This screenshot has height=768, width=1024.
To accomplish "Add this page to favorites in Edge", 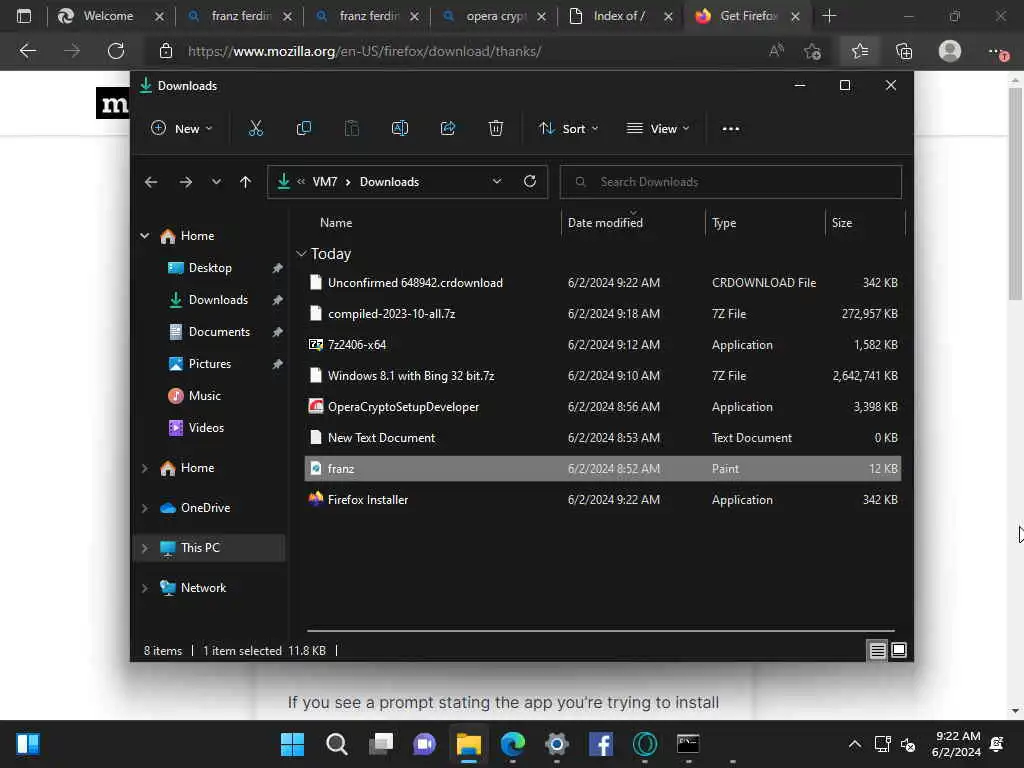I will pos(812,51).
